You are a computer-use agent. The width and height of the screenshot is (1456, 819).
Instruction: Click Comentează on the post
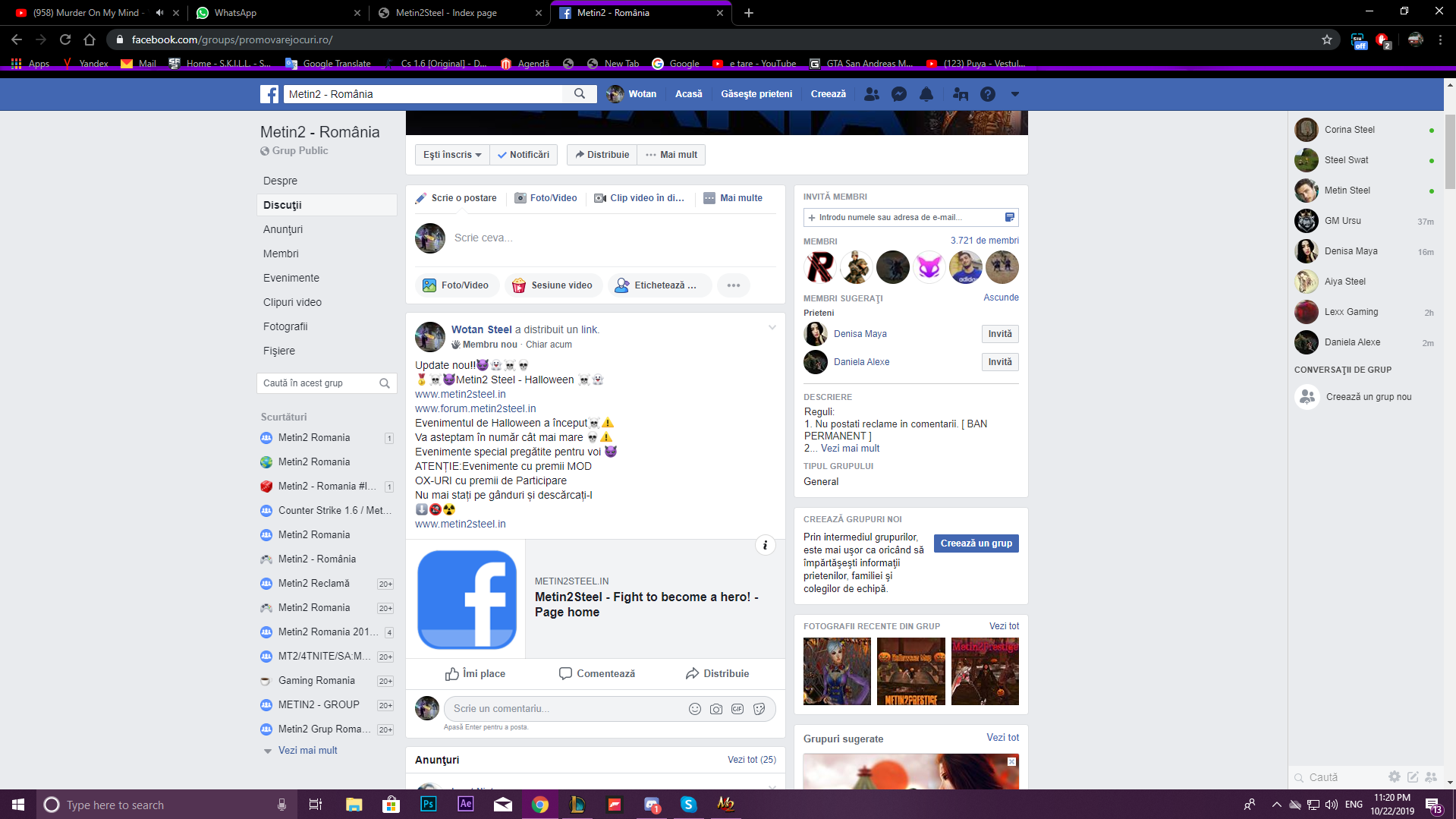coord(597,674)
